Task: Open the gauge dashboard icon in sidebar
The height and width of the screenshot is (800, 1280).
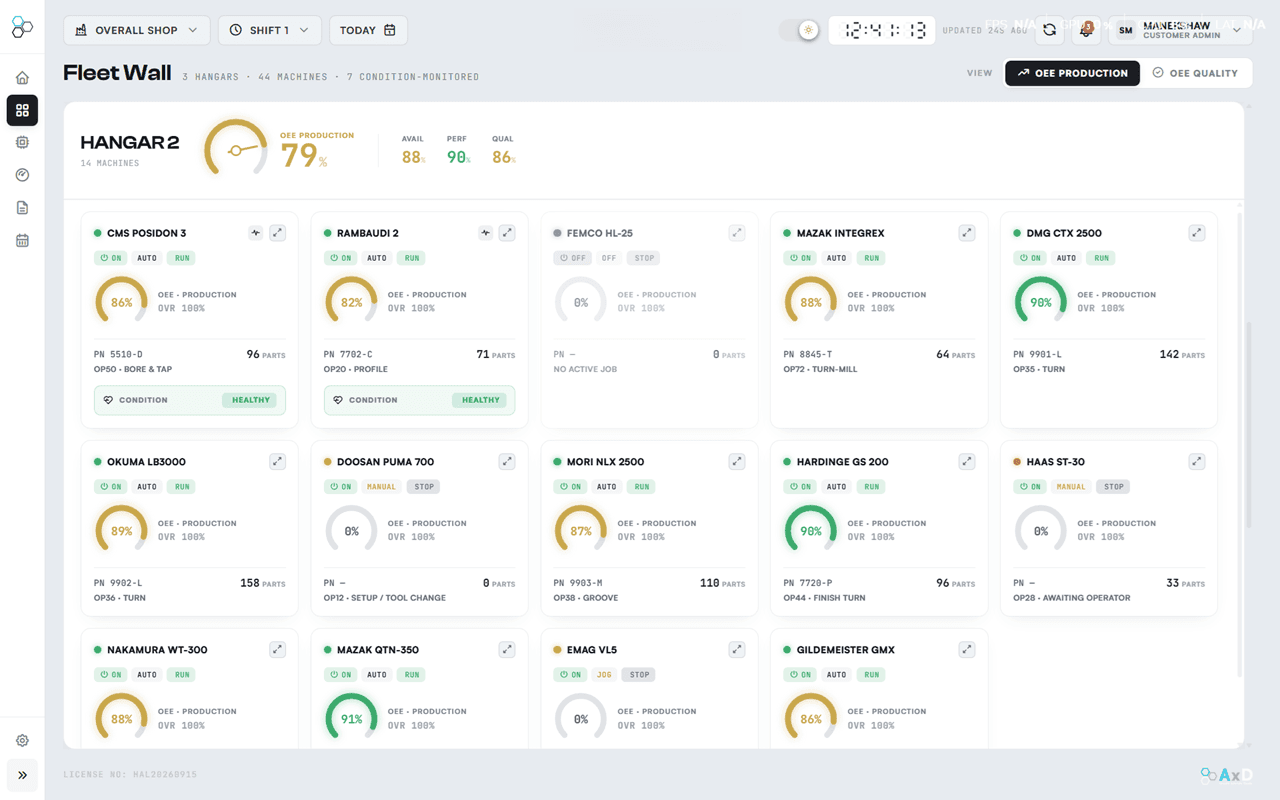Action: [22, 175]
